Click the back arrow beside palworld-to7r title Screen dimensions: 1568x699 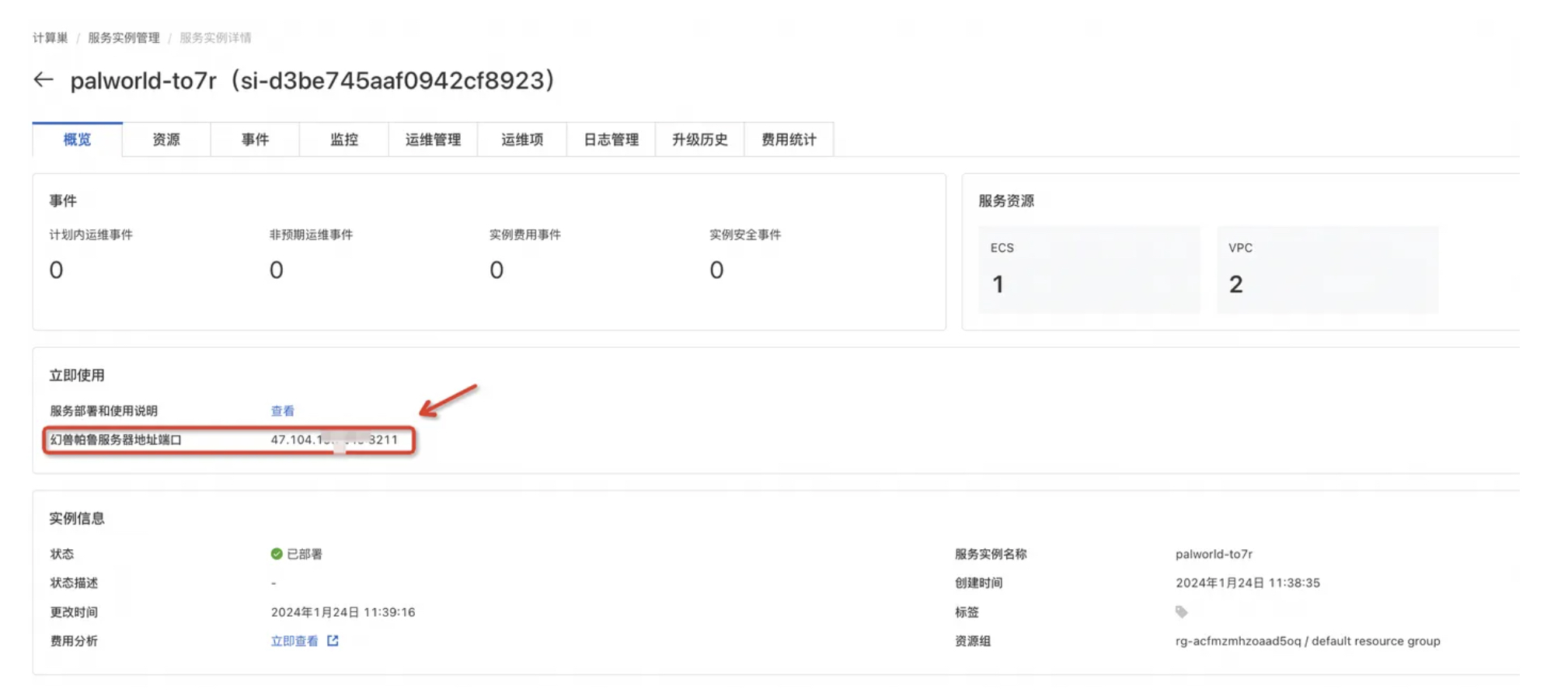[43, 79]
